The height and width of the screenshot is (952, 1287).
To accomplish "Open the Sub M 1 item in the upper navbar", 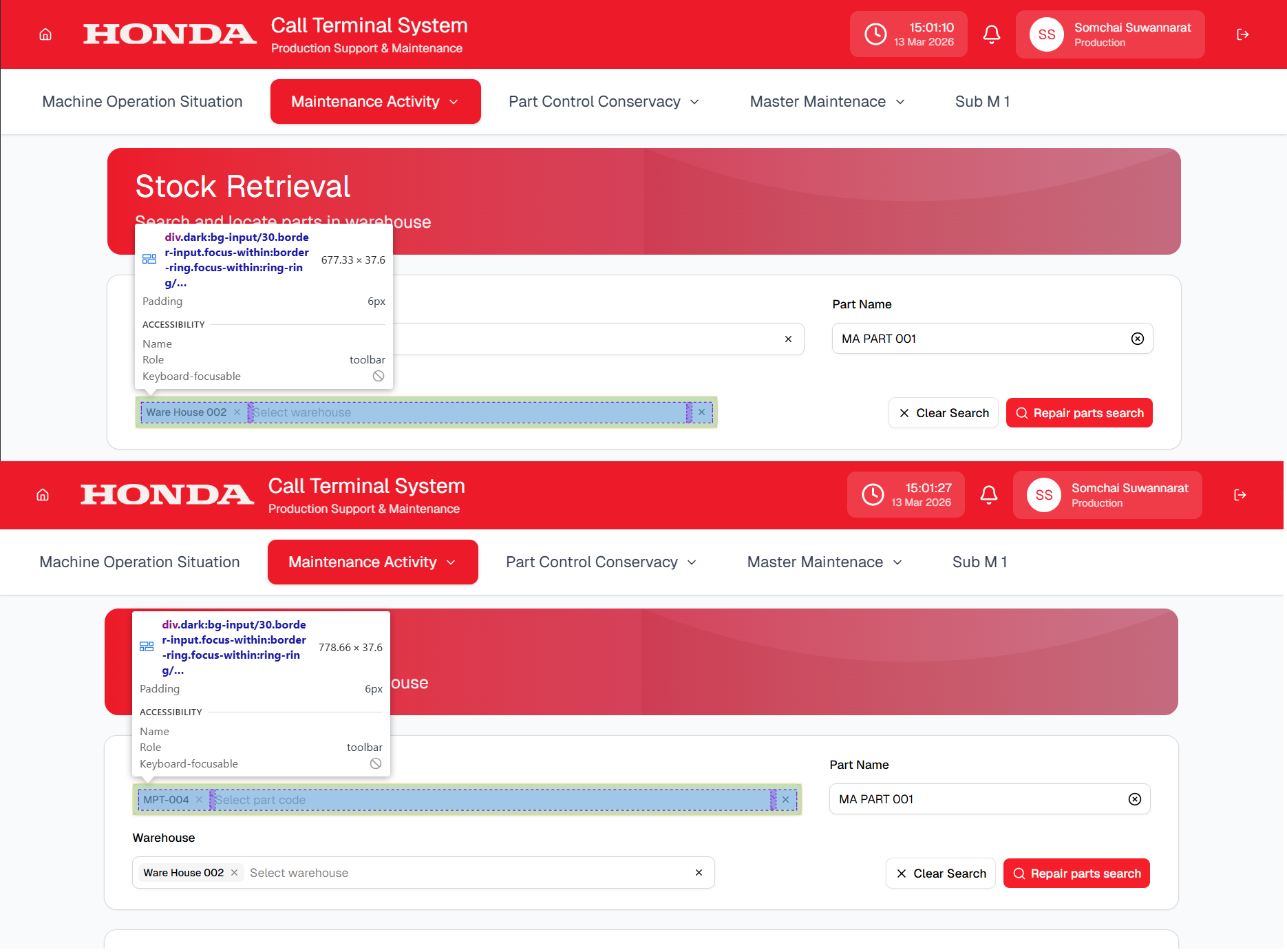I will tap(982, 102).
